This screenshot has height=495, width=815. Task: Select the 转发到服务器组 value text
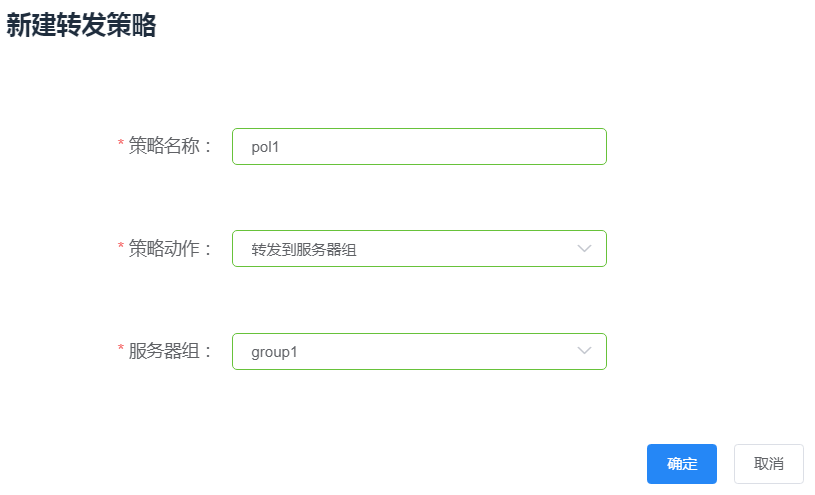pos(304,249)
